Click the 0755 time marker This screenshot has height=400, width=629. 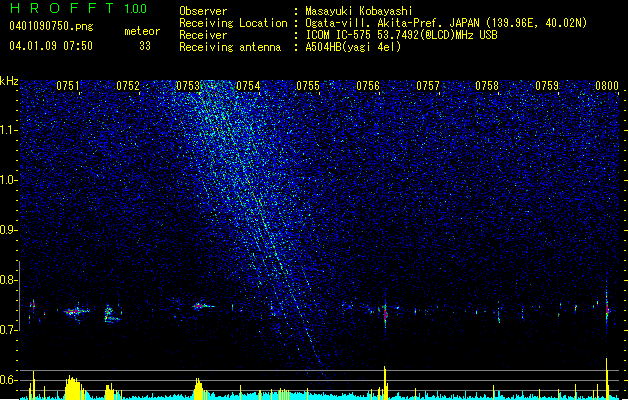(308, 86)
